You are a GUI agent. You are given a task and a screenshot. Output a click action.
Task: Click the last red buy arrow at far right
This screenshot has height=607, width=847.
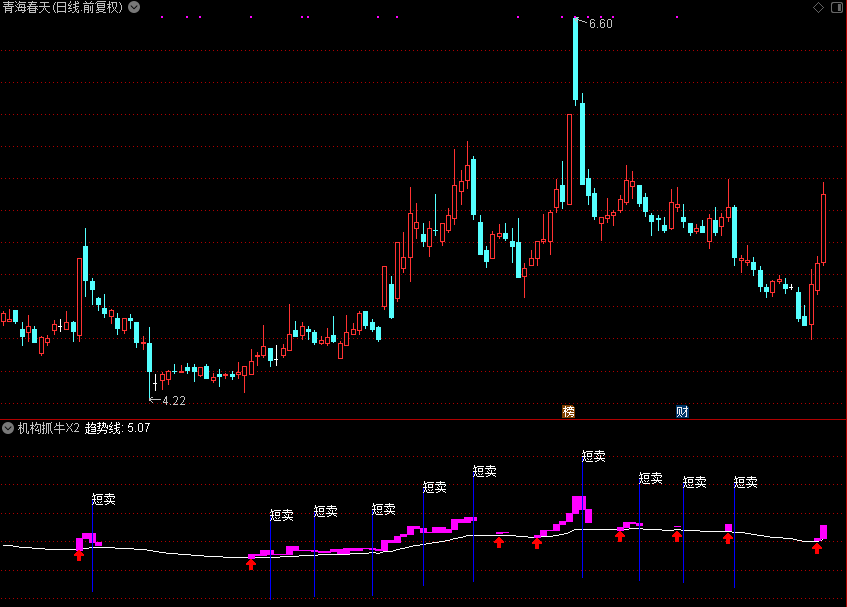pyautogui.click(x=817, y=549)
